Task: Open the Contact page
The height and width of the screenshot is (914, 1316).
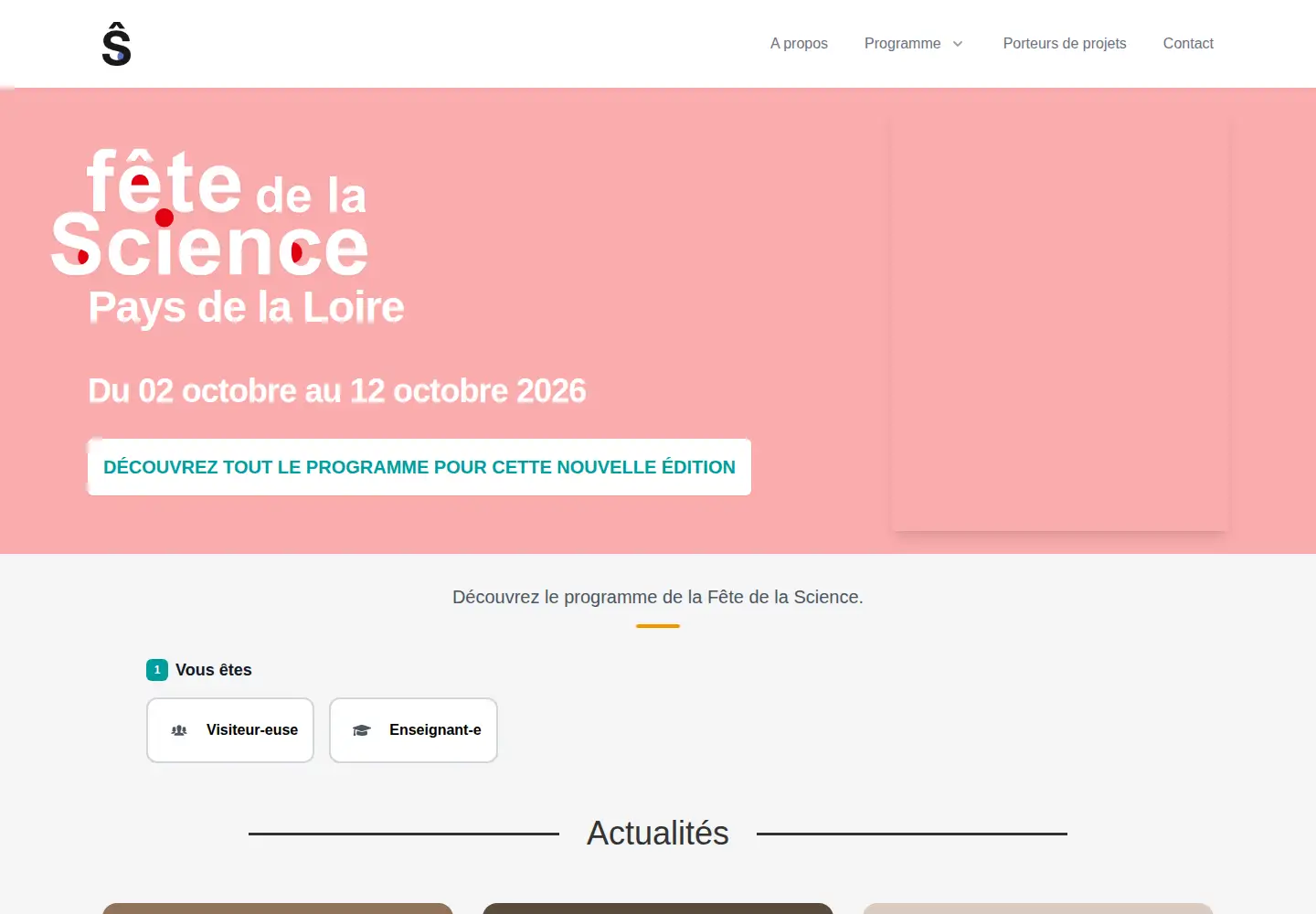Action: (x=1188, y=43)
